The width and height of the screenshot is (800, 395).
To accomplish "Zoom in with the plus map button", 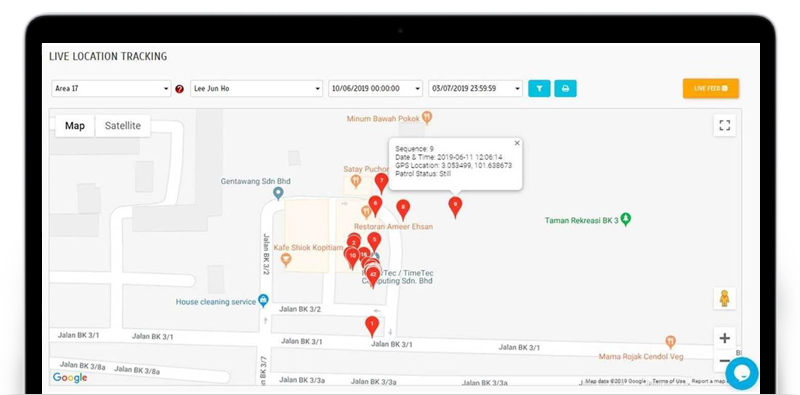I will (724, 338).
